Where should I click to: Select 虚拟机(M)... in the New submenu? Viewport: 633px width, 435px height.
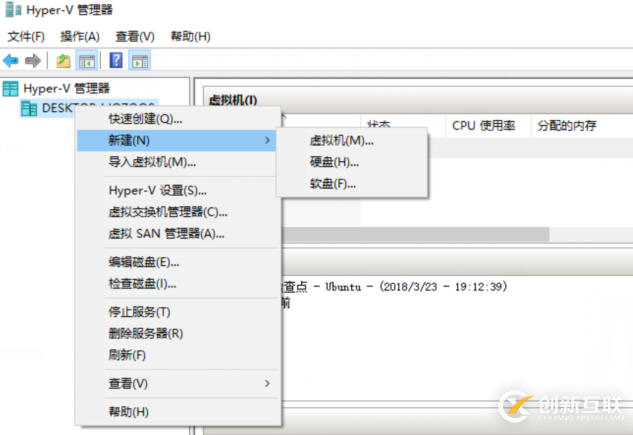[x=352, y=140]
